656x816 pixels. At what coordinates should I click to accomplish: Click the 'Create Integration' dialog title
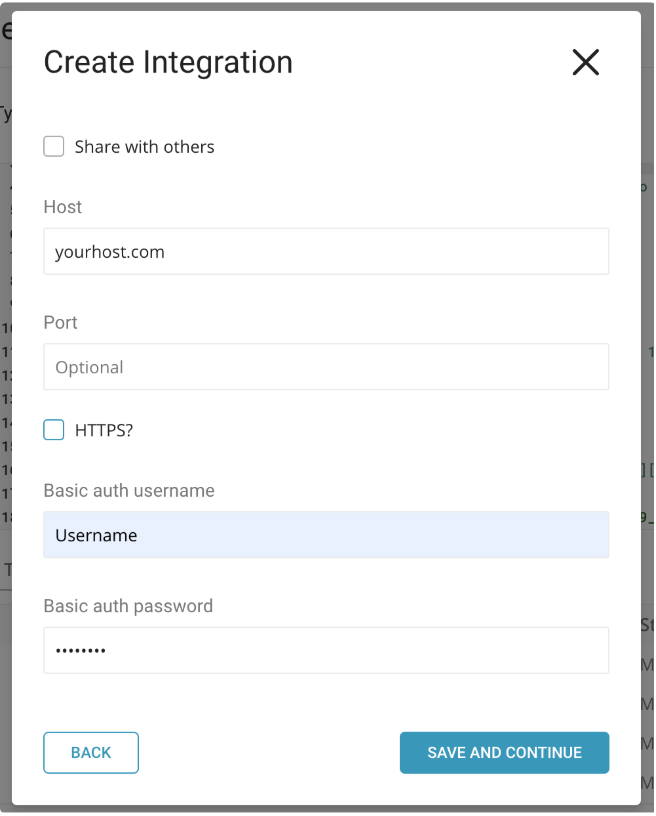click(168, 62)
